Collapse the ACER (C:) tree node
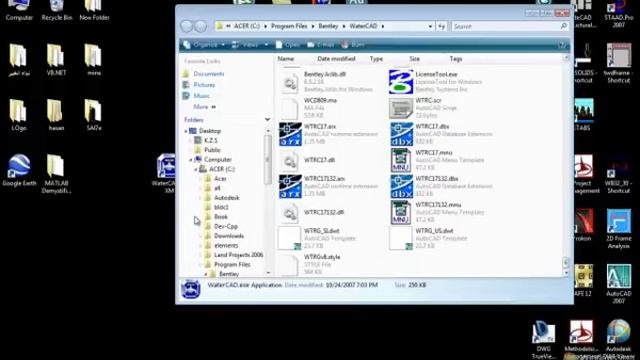 pyautogui.click(x=196, y=169)
